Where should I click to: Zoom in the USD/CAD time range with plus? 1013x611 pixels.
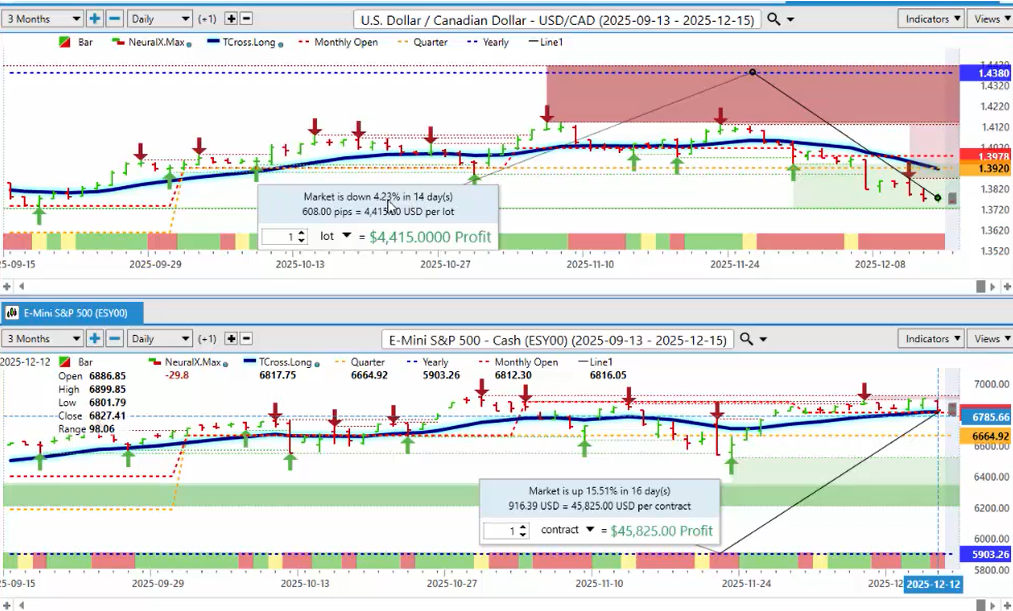pyautogui.click(x=94, y=18)
